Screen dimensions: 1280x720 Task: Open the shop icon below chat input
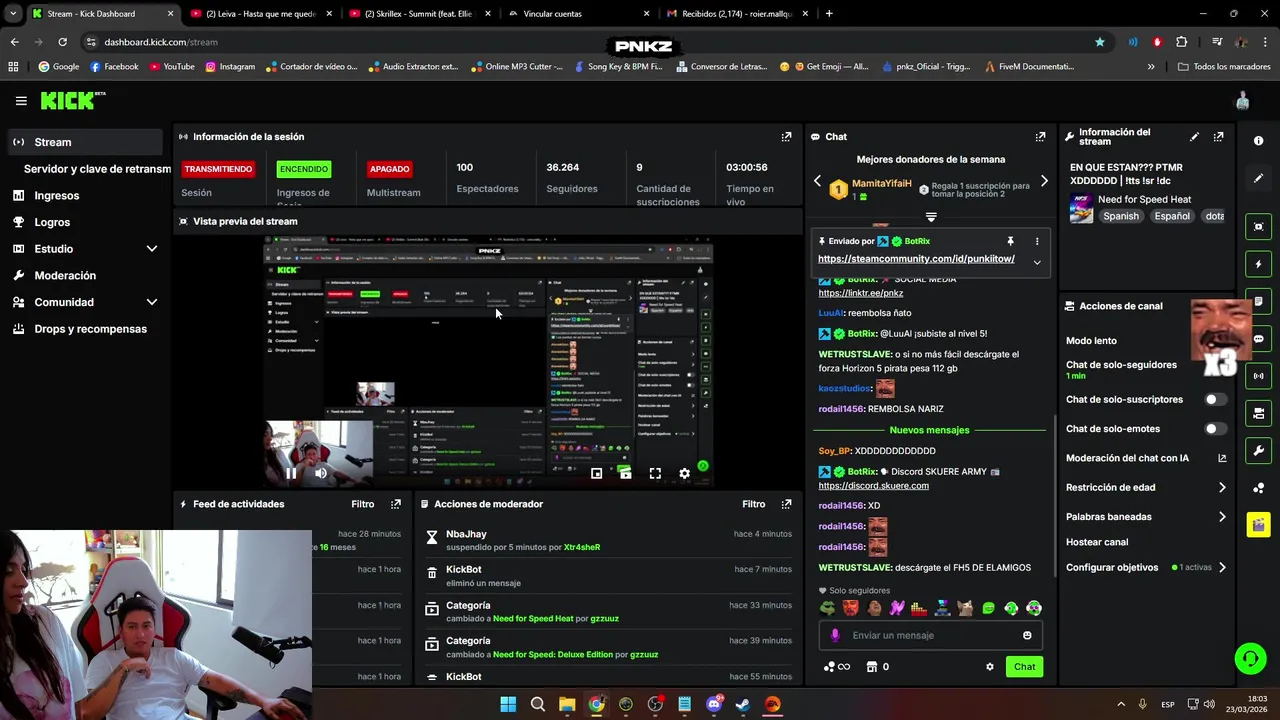(871, 667)
